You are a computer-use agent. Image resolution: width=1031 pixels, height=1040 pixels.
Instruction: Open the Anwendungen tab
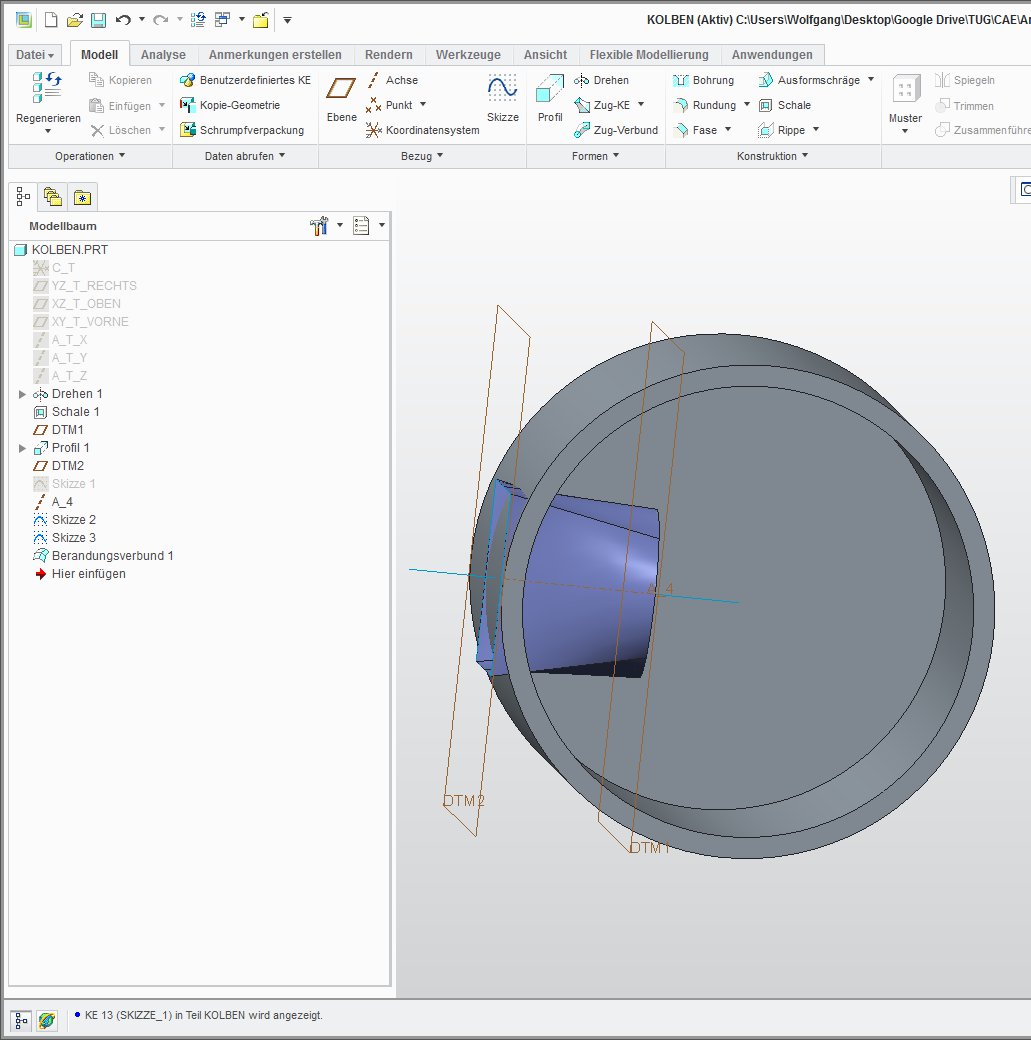(772, 54)
